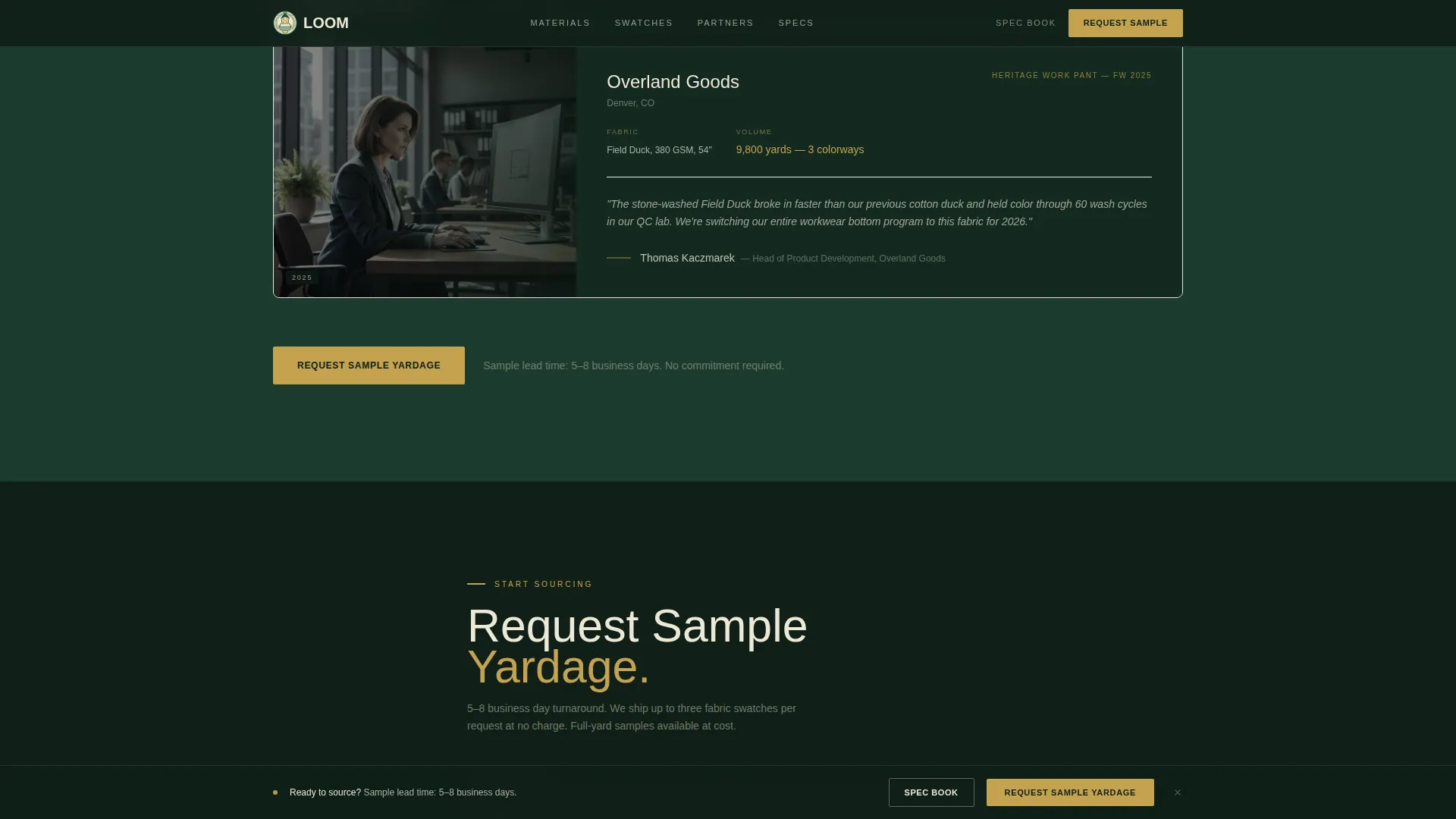This screenshot has width=1456, height=819.
Task: Click Sample lead time no commitment note
Action: [633, 366]
